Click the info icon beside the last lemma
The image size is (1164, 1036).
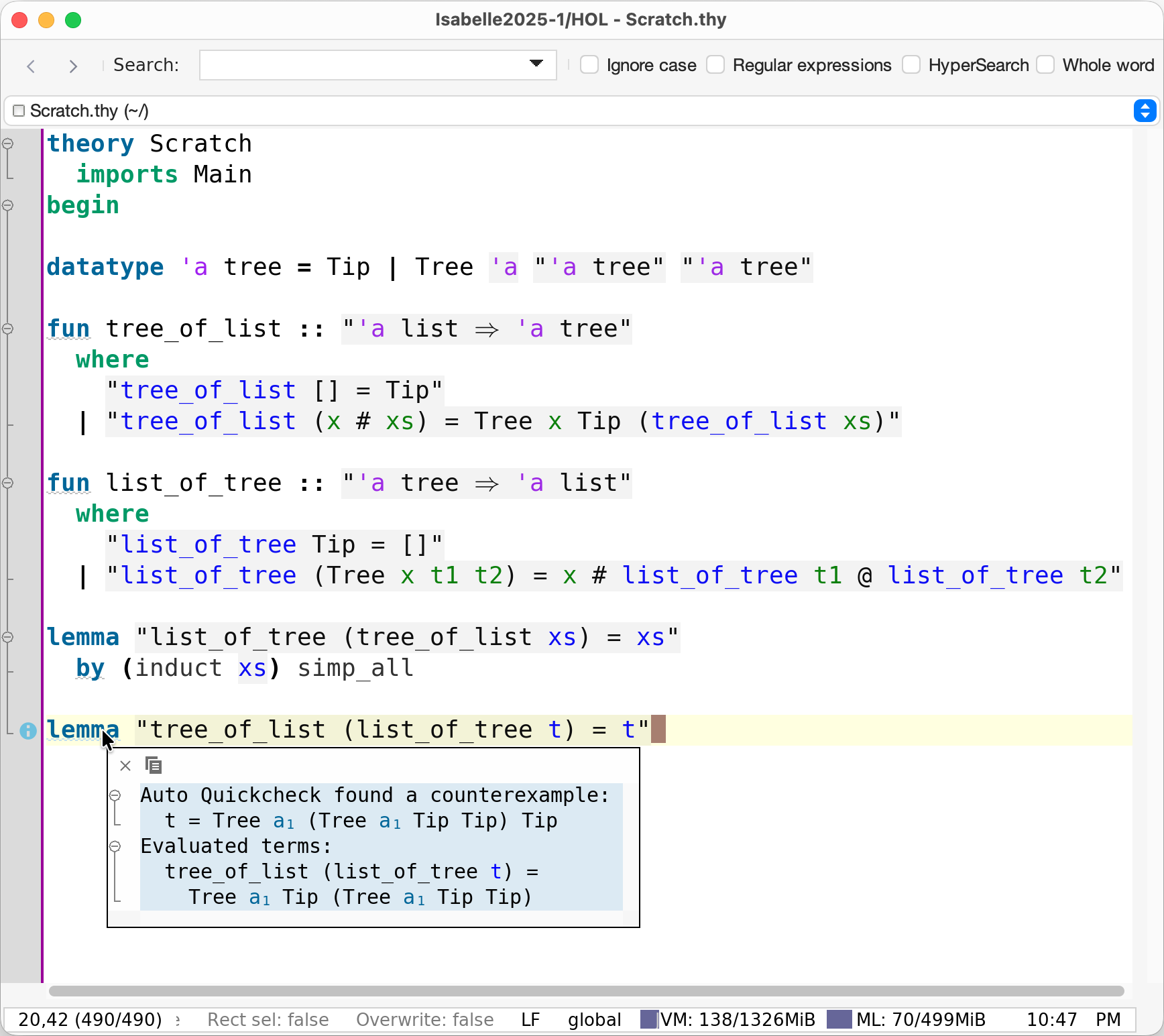(28, 730)
